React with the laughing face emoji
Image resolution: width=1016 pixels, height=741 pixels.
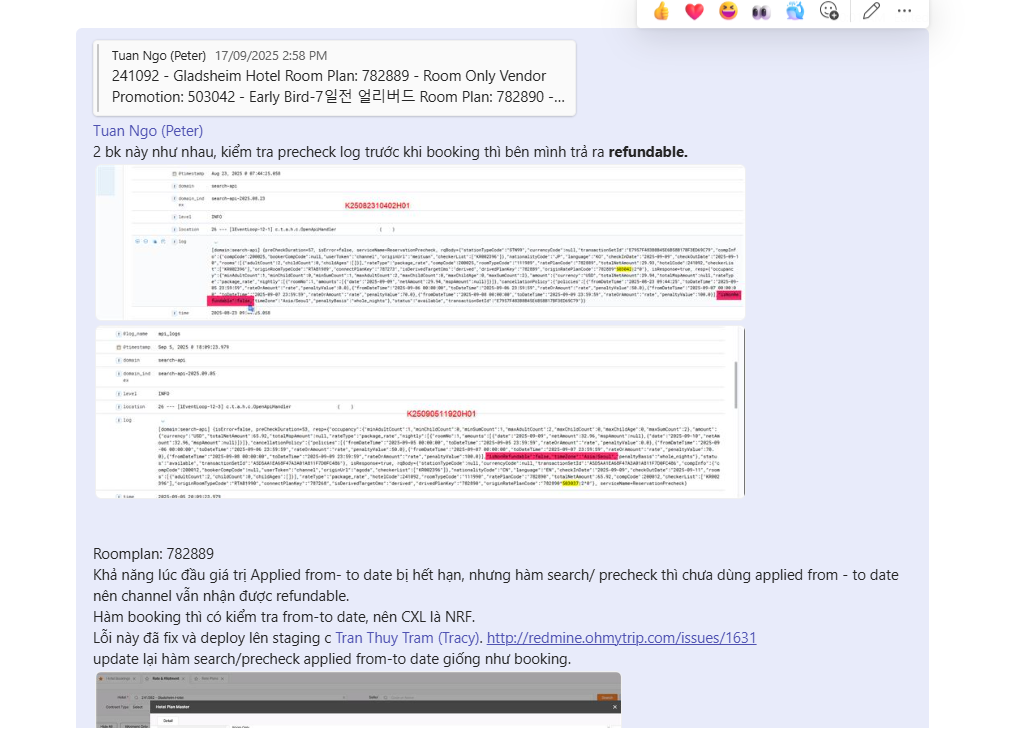pyautogui.click(x=728, y=11)
